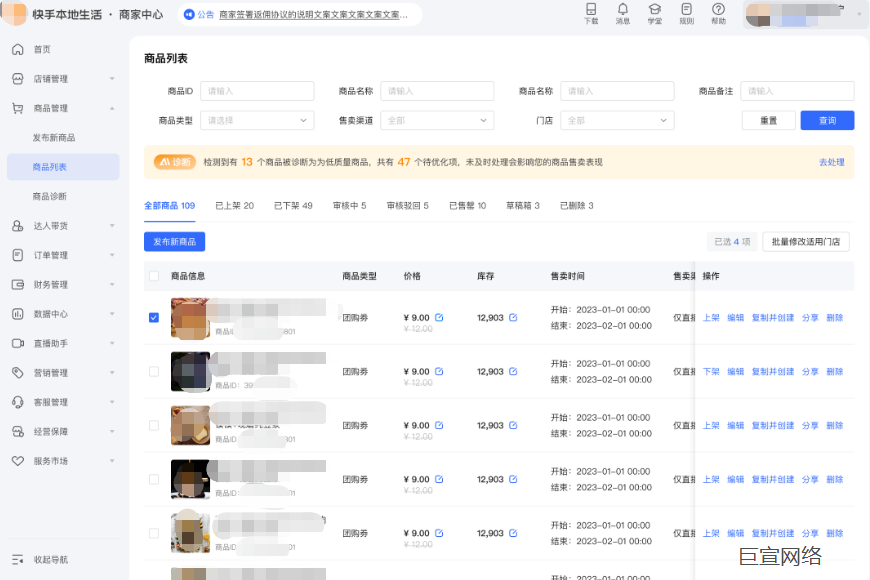Open the download icon in header

[x=591, y=9]
